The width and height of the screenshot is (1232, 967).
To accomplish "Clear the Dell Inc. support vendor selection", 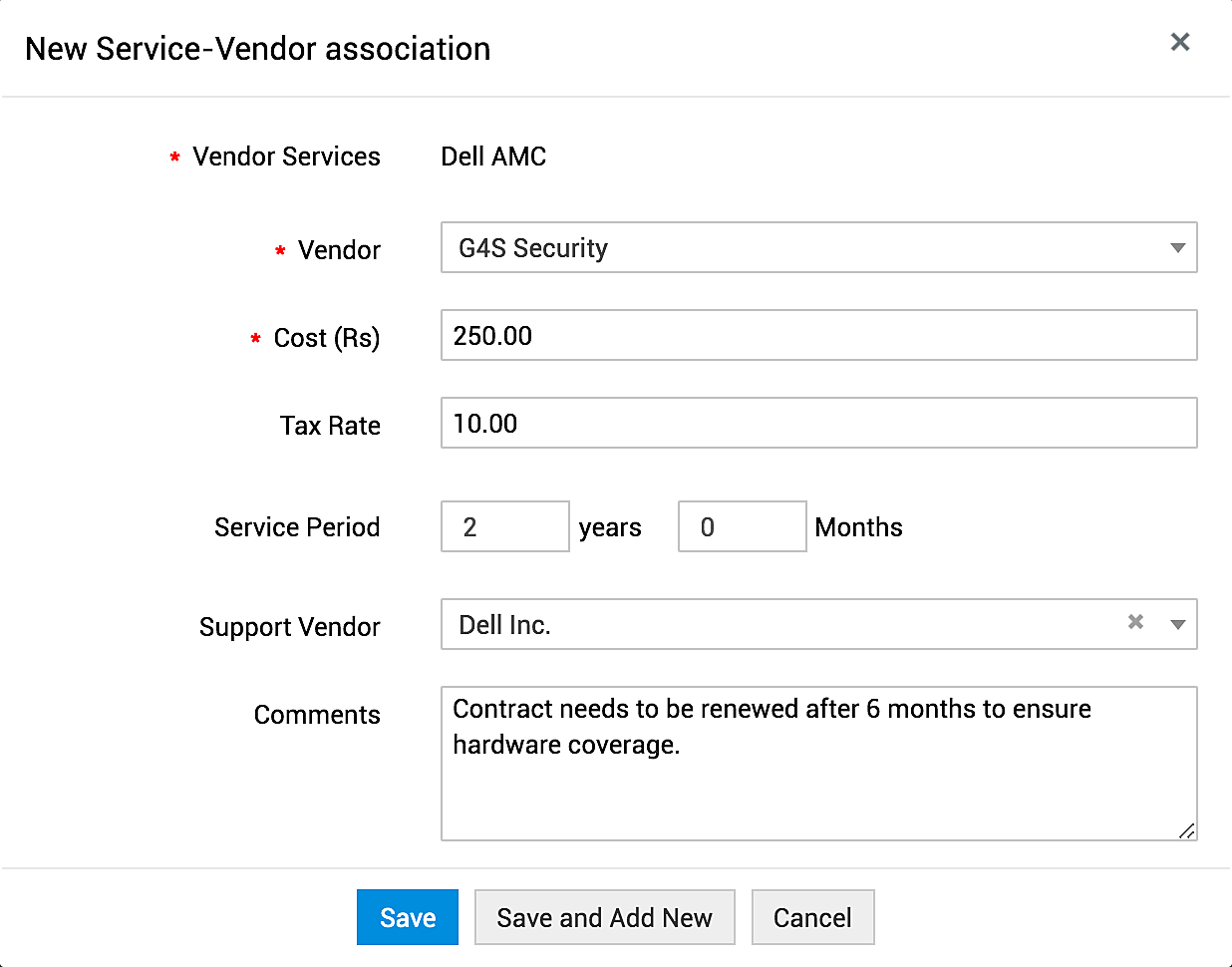I will click(x=1135, y=622).
